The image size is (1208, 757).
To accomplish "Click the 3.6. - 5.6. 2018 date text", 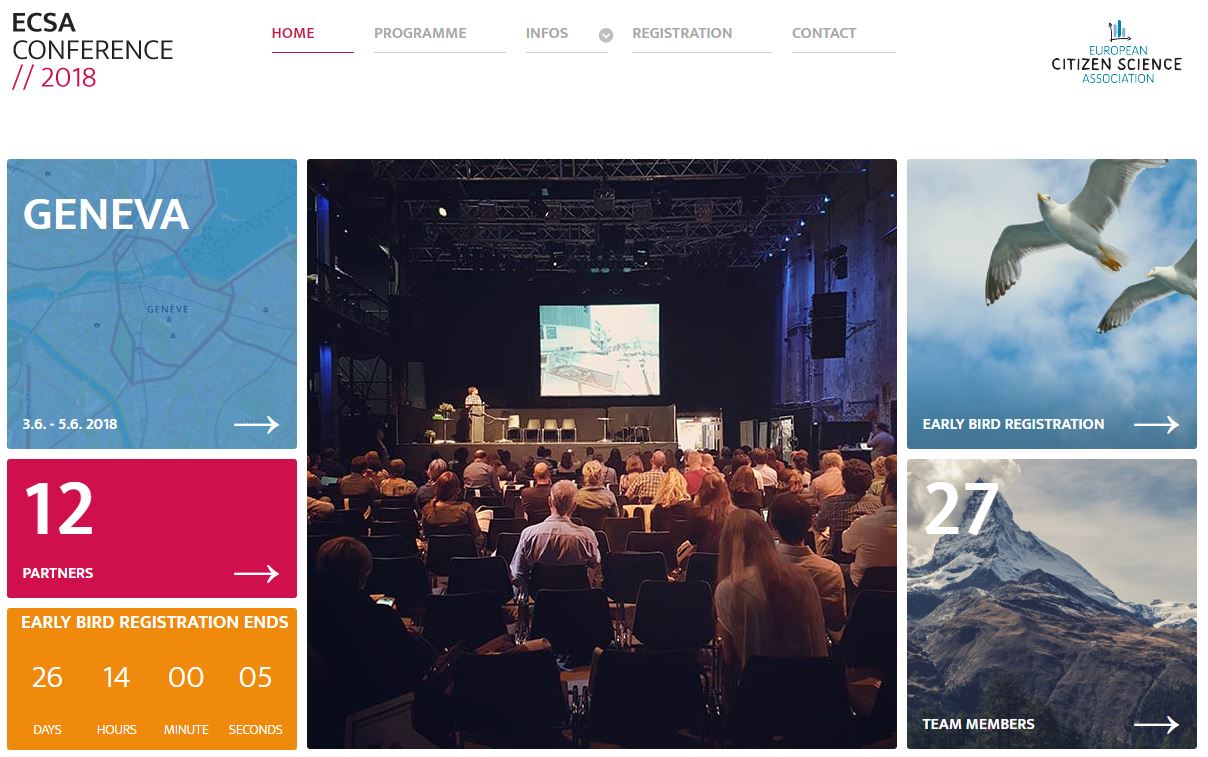I will (x=70, y=424).
